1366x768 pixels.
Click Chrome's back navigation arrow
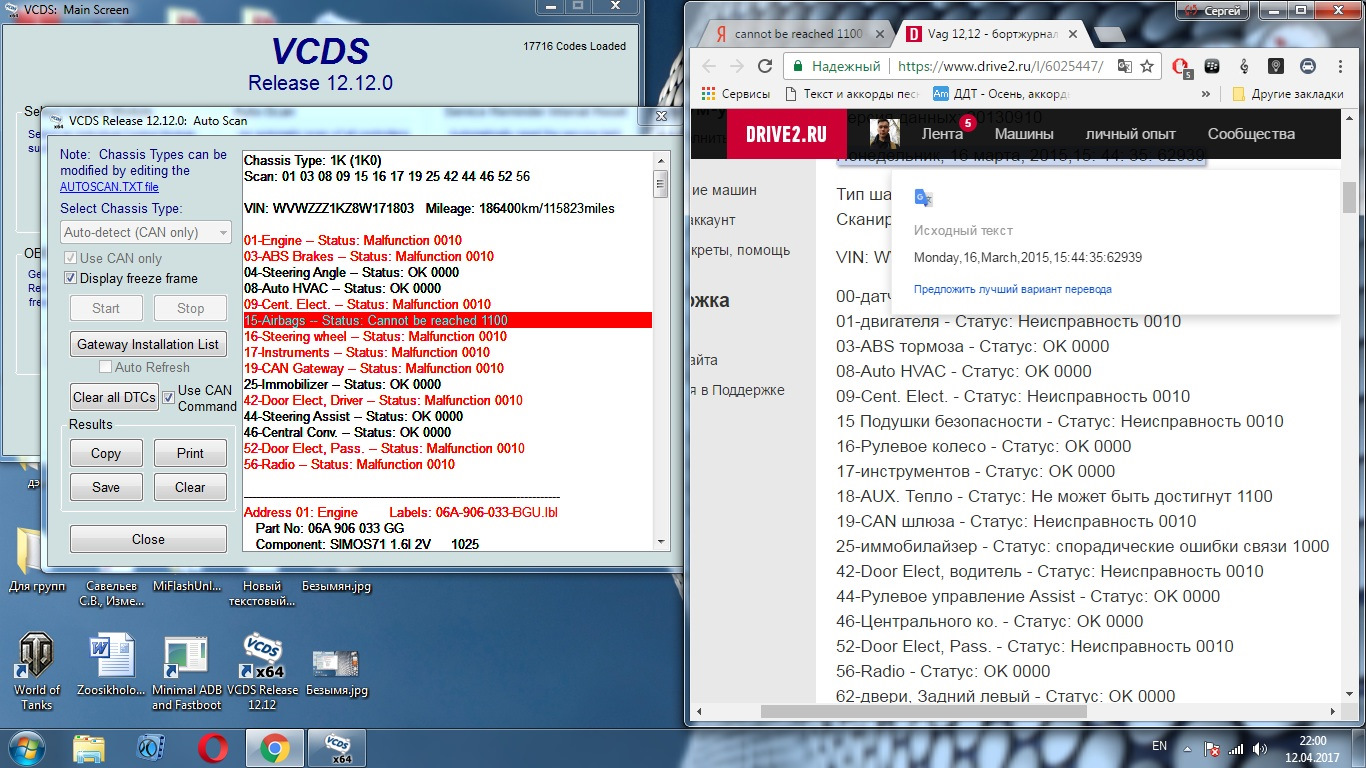(x=708, y=66)
